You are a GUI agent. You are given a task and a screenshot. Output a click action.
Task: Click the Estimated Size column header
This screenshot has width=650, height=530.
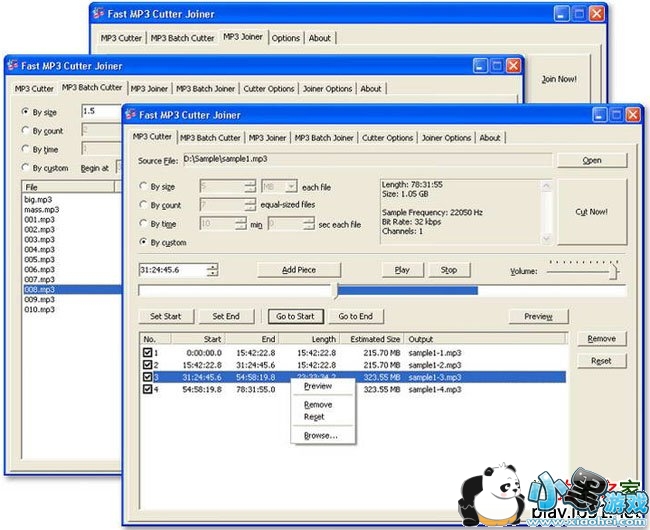click(x=372, y=339)
